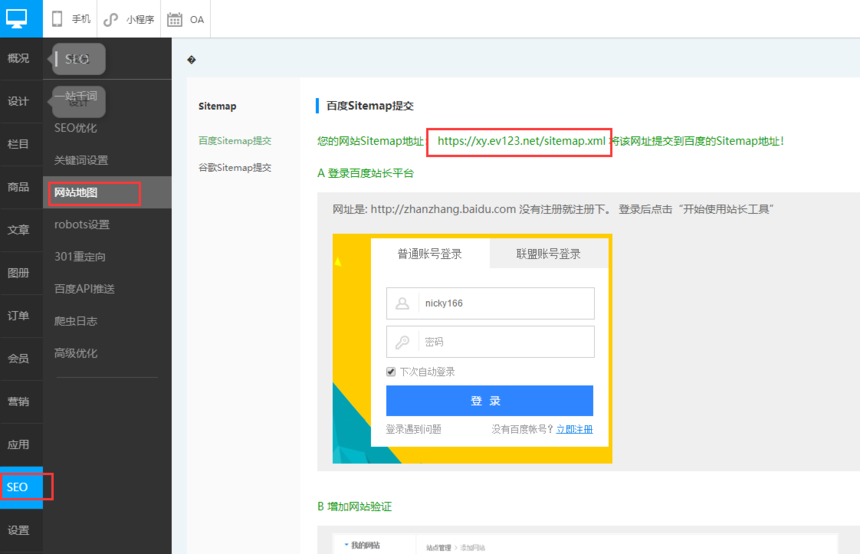Select 网站地图 in the SEO submenu
Screen dimensions: 860x554
point(77,192)
